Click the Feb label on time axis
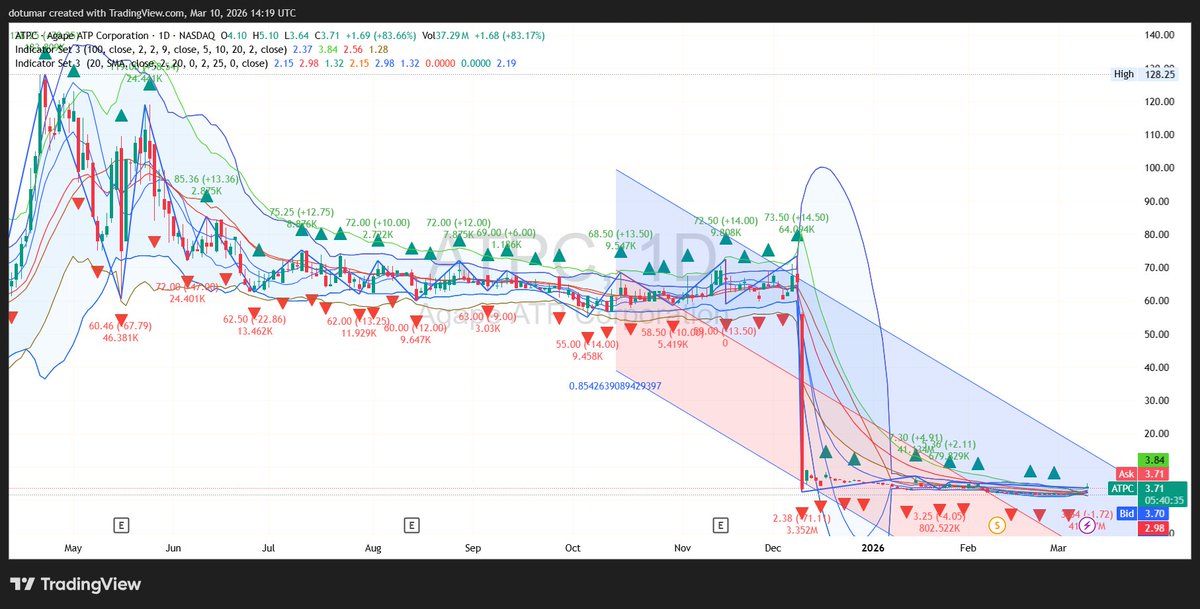Image resolution: width=1200 pixels, height=609 pixels. click(968, 549)
